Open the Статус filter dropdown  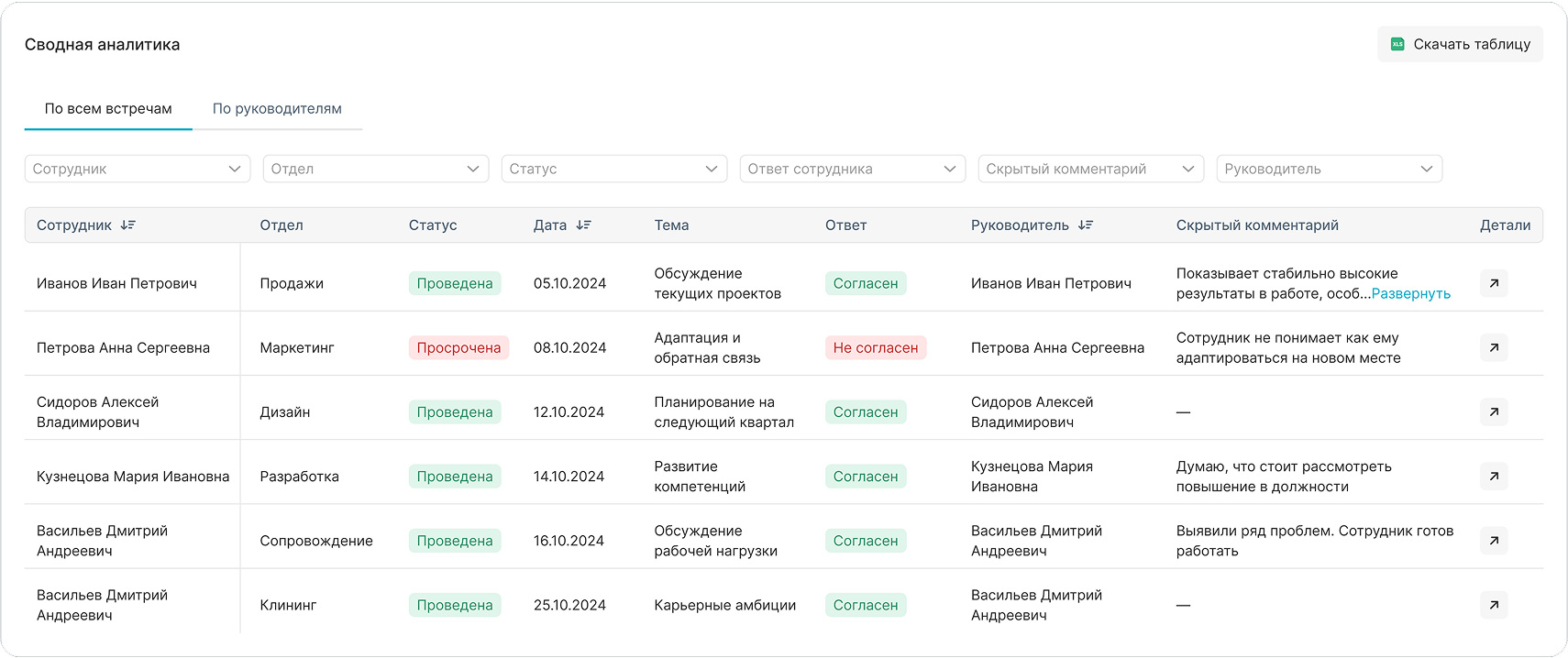pos(614,169)
